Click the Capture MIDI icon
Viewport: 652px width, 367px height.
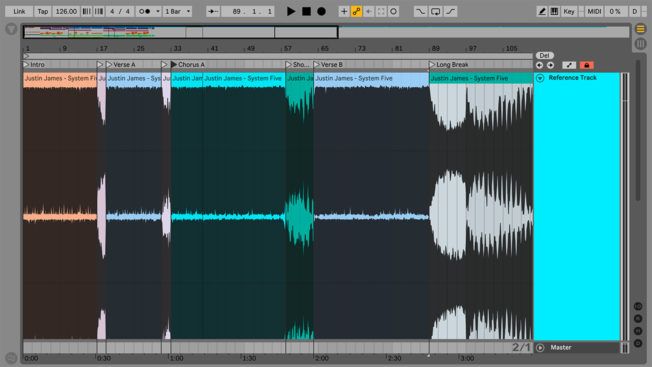coord(381,11)
